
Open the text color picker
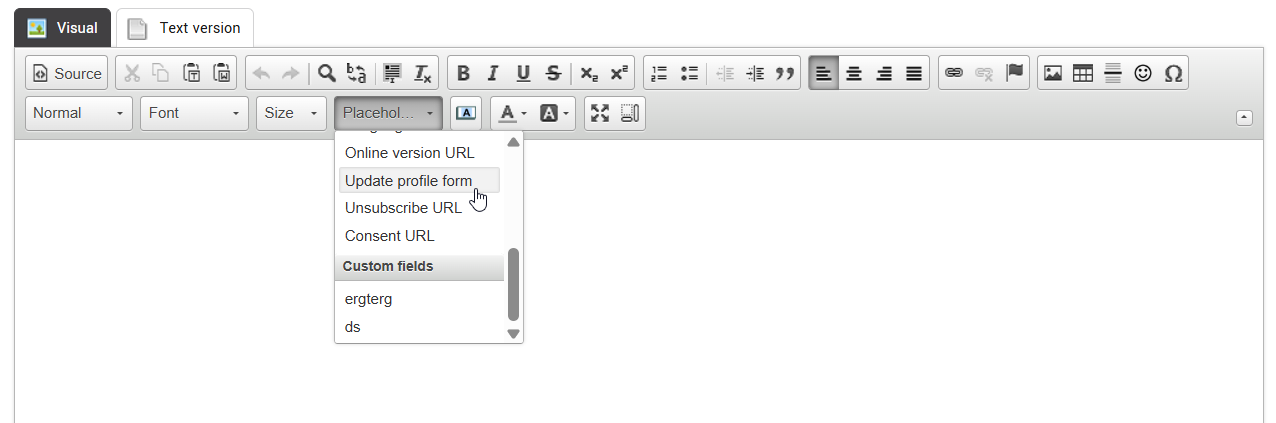click(512, 113)
